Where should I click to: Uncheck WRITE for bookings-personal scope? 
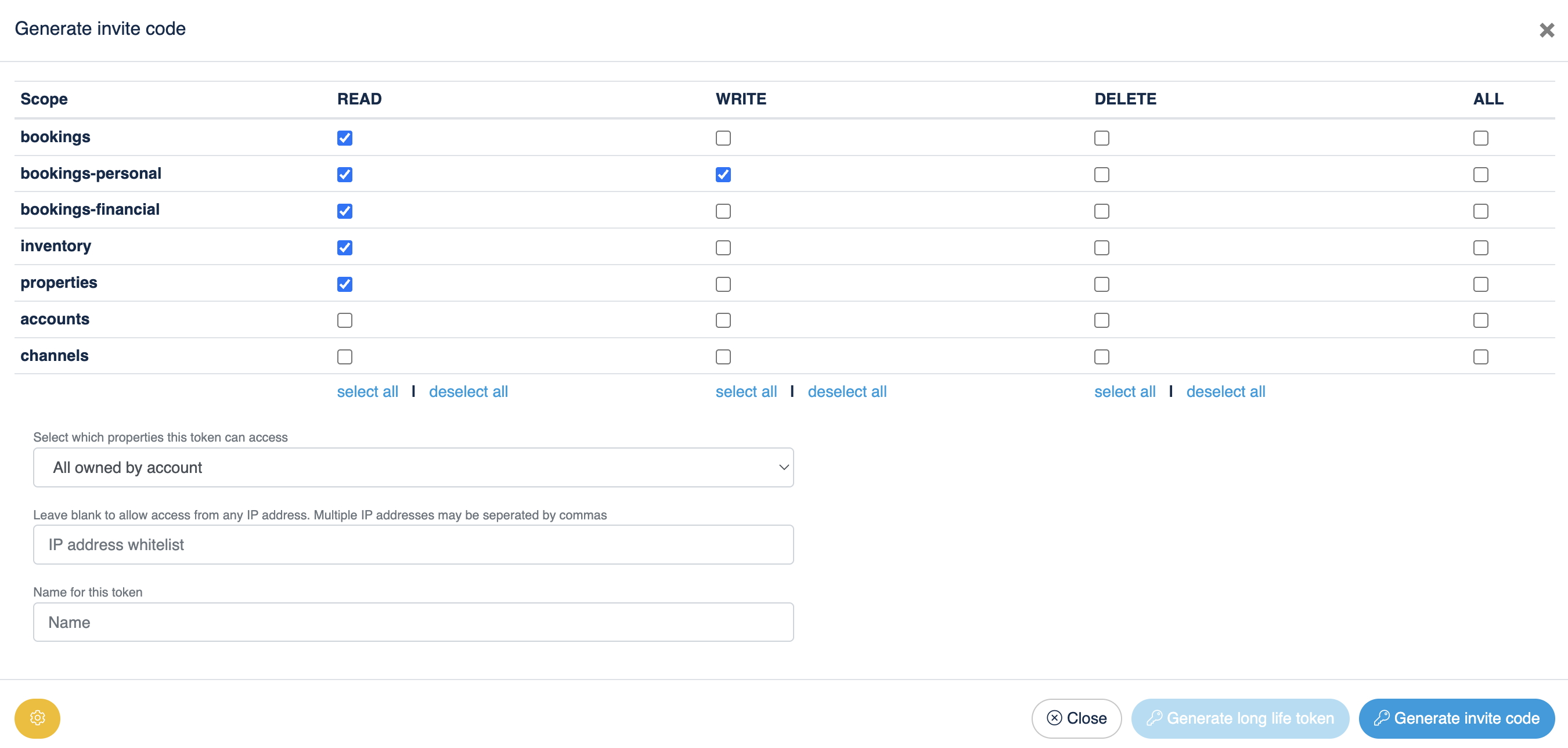(x=723, y=175)
